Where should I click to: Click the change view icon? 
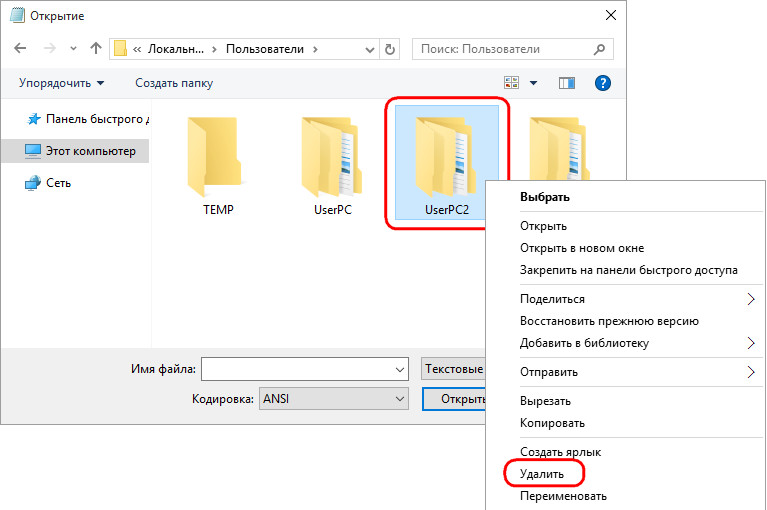coord(513,83)
